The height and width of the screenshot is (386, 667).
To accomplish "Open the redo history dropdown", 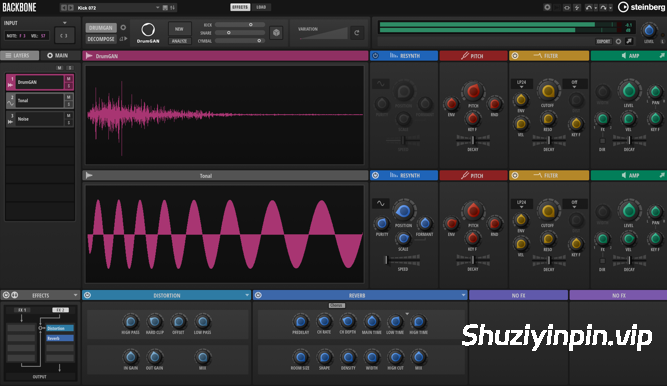I will [x=610, y=8].
